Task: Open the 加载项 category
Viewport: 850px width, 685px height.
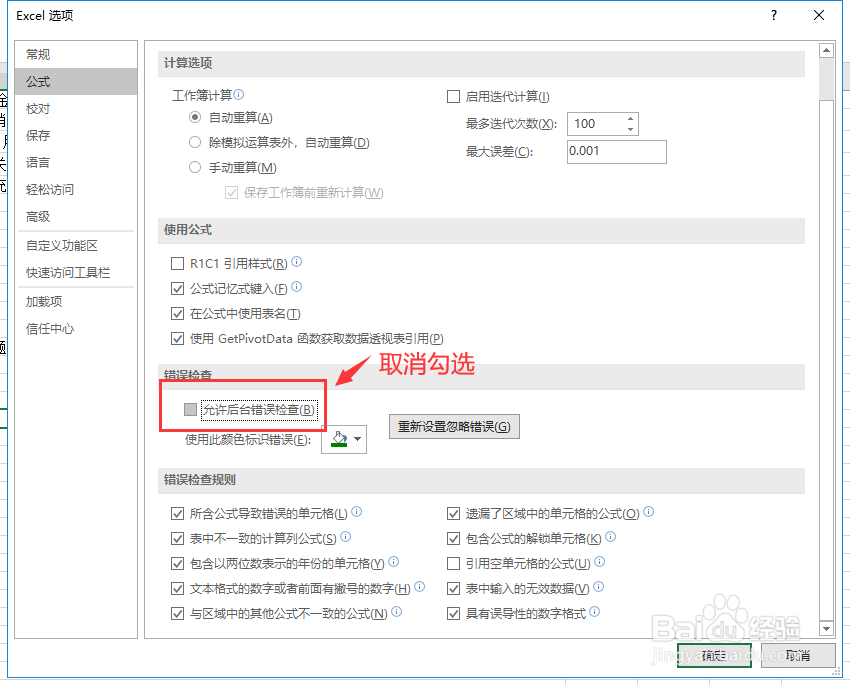Action: click(76, 301)
